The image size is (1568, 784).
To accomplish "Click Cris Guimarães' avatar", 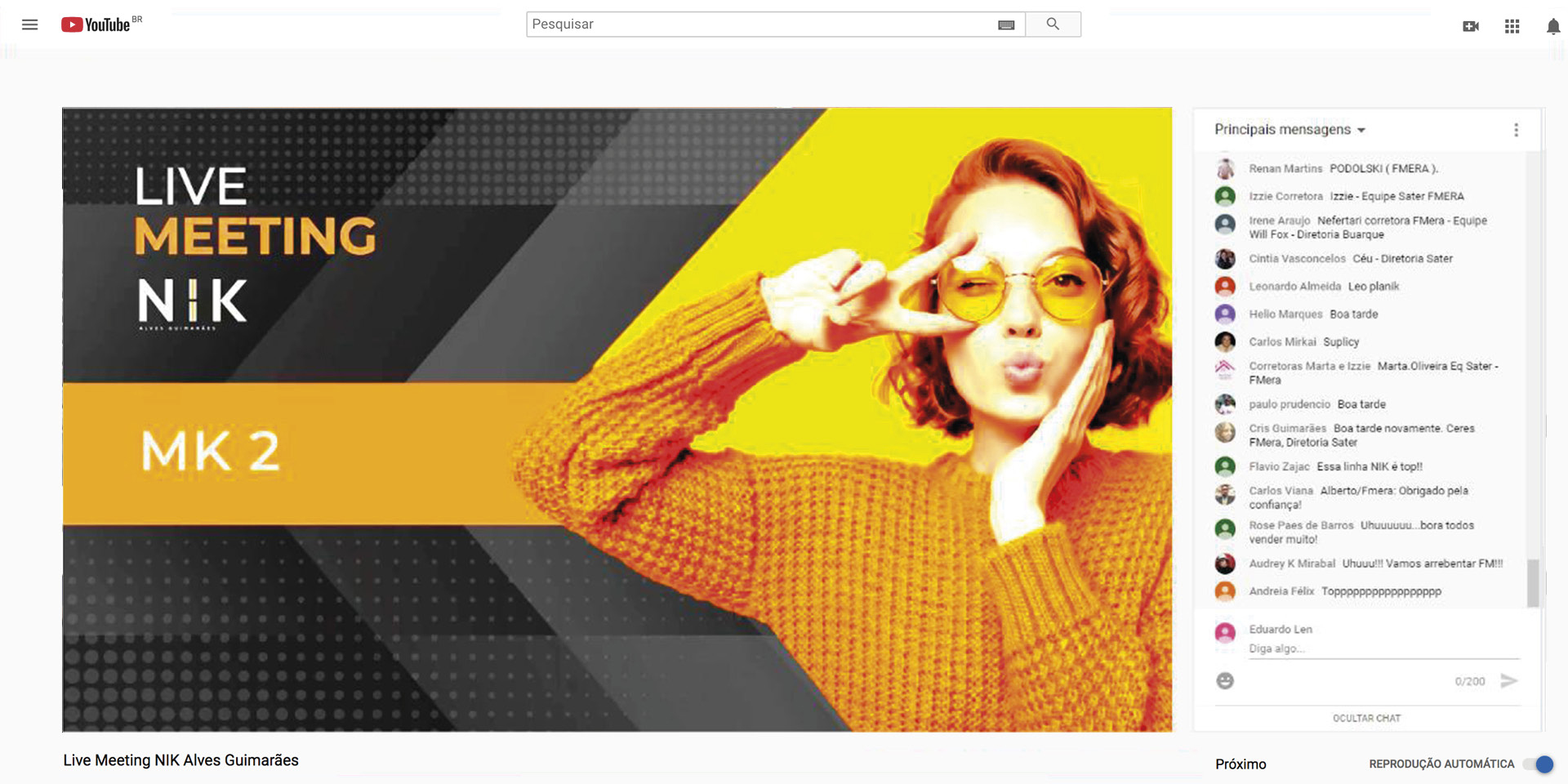I will pos(1225,431).
